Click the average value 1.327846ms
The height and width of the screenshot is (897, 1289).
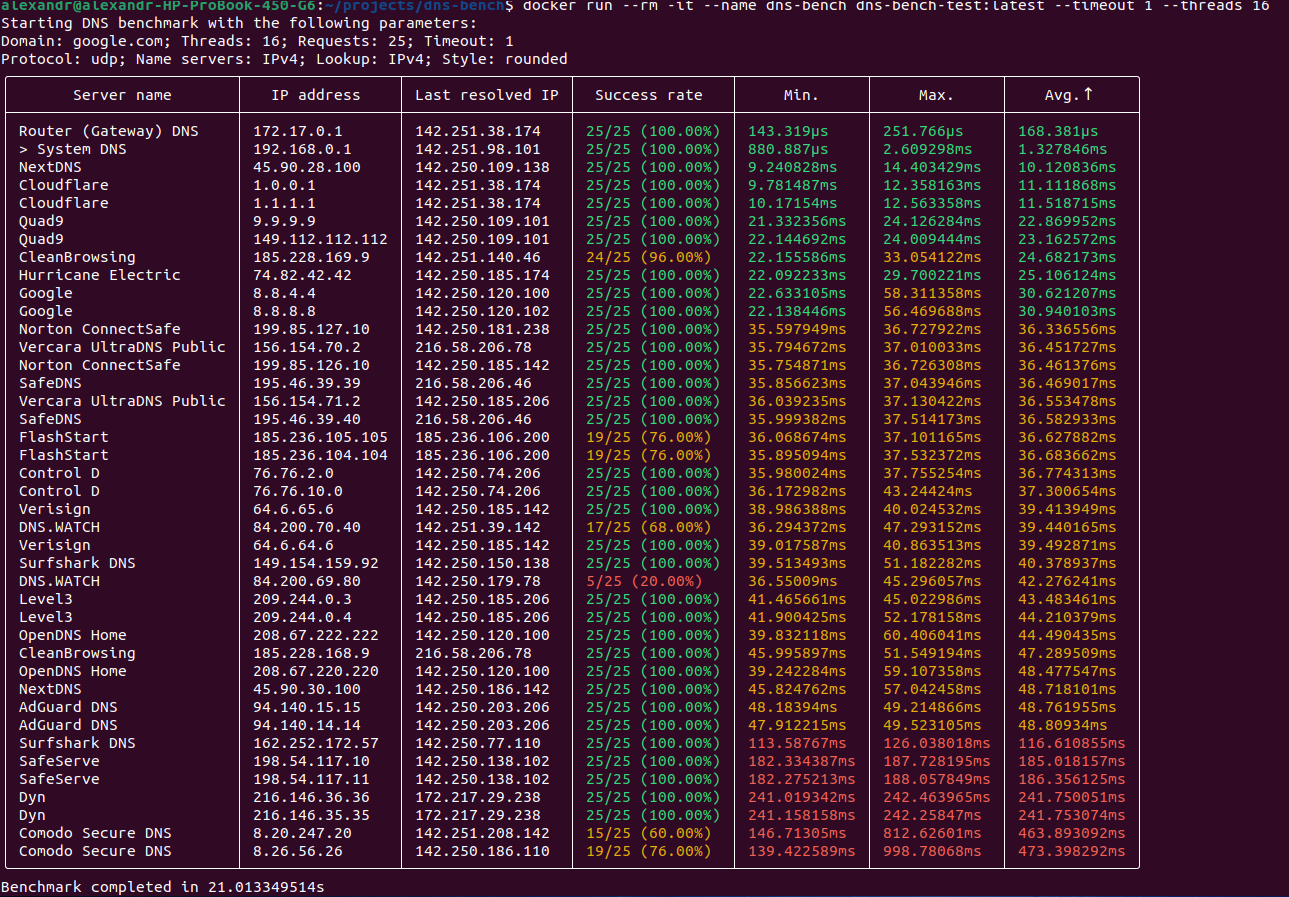tap(1063, 149)
